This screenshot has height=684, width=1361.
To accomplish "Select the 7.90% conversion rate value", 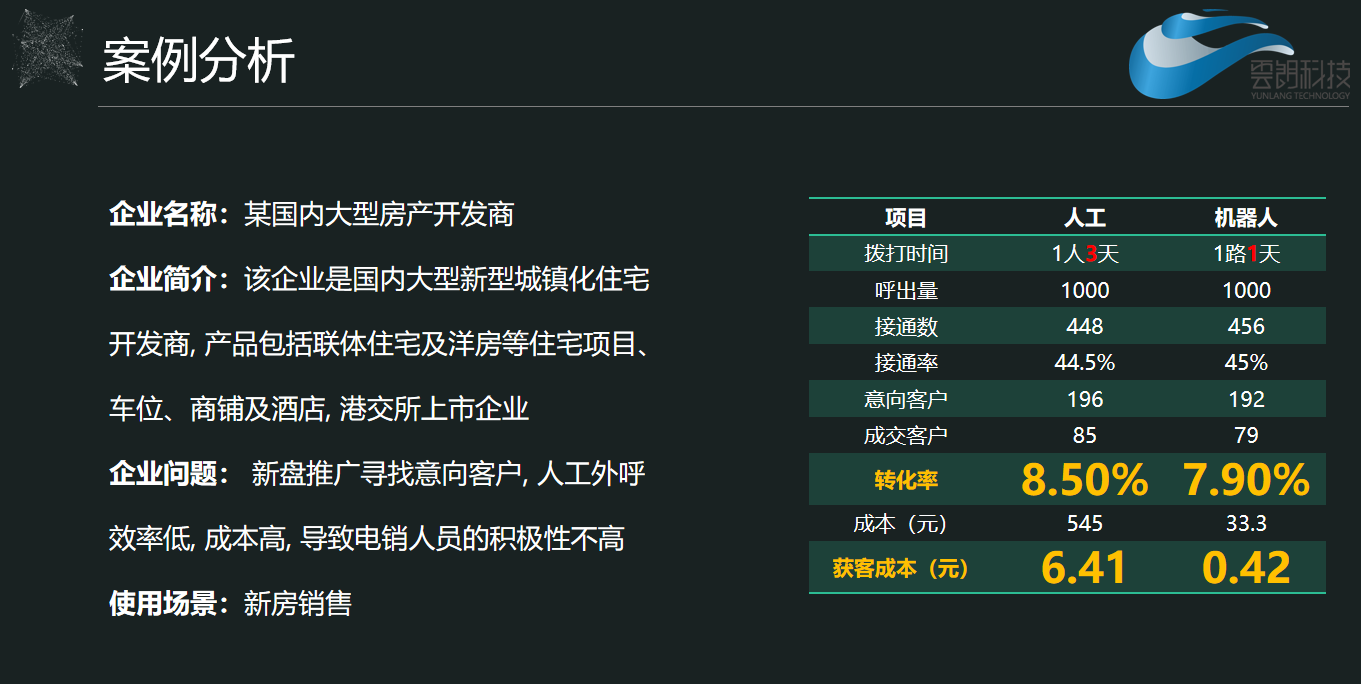I will pos(1246,480).
